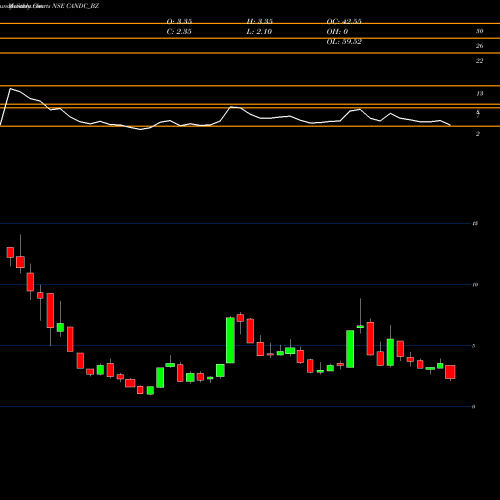The height and width of the screenshot is (500, 500).
Task: Click the tallest green candlestick mid-chart
Action: point(230,340)
